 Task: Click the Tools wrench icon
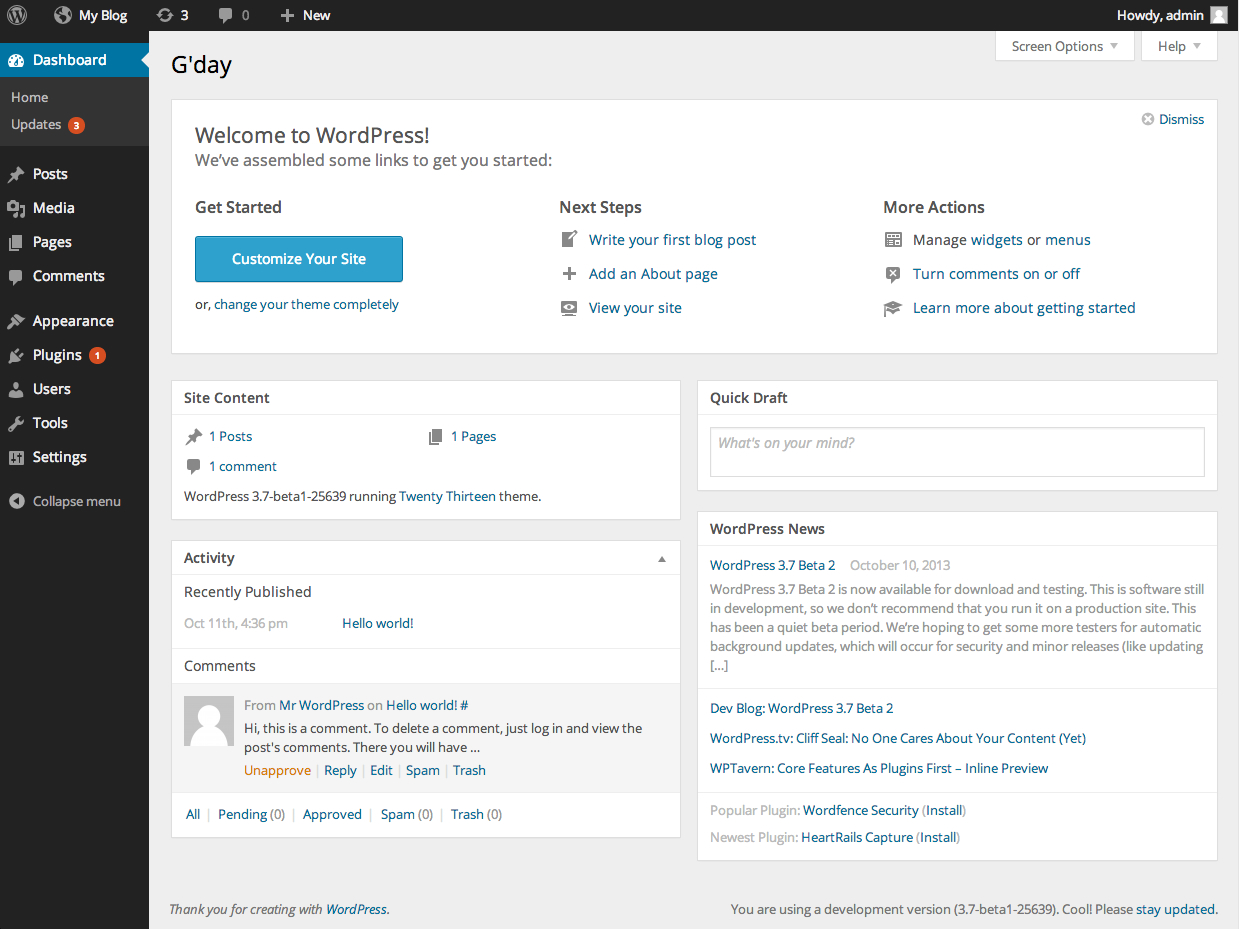pos(16,423)
